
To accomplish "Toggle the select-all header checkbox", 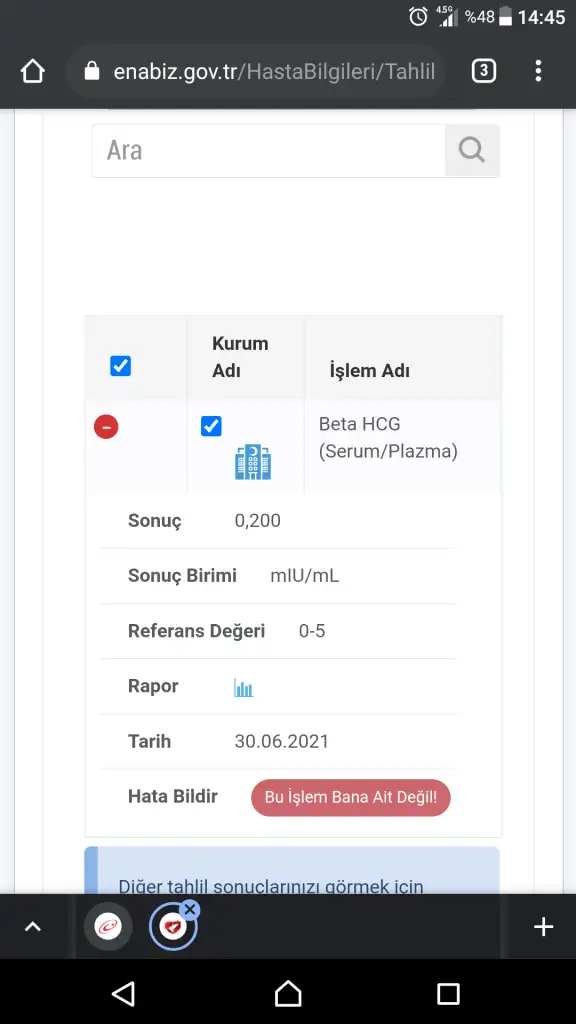I will pos(120,366).
